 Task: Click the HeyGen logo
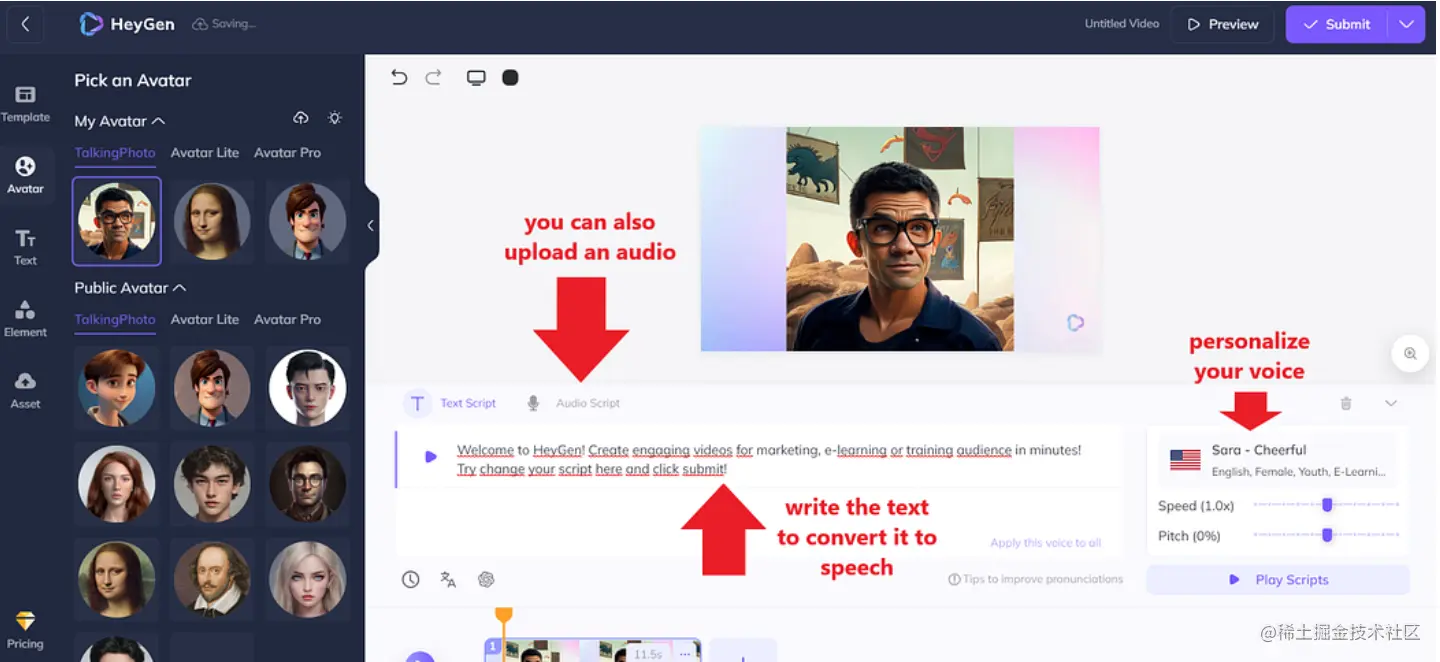127,24
